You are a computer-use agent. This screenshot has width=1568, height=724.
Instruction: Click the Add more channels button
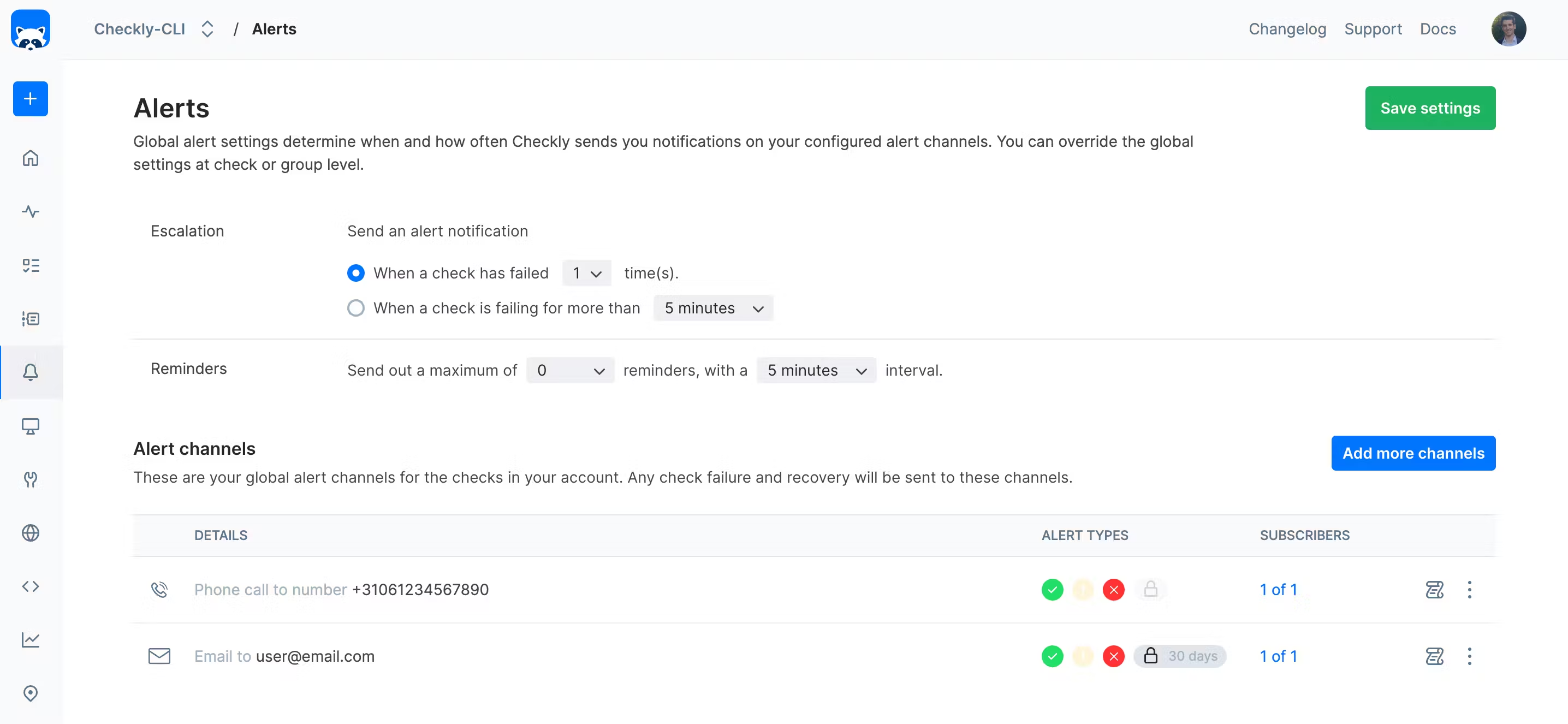click(x=1413, y=453)
